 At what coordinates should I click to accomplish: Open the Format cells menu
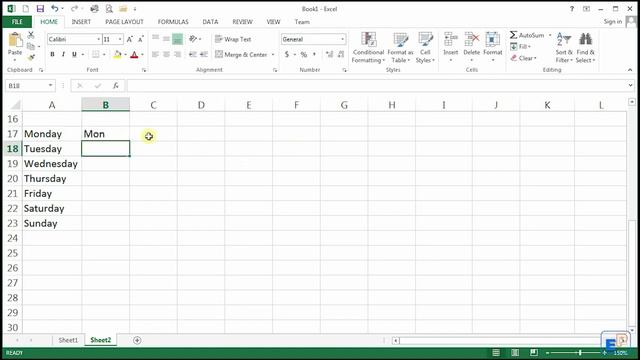click(x=493, y=47)
